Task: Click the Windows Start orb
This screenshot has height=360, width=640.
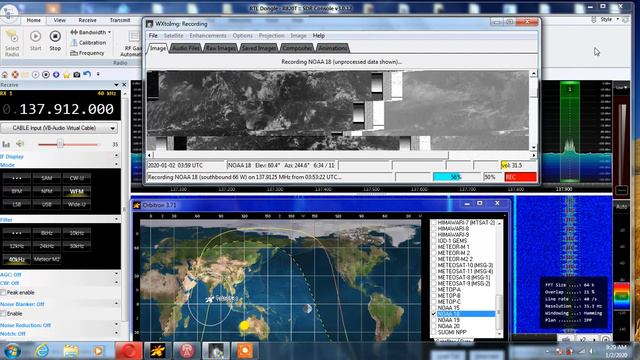Action: click(12, 351)
